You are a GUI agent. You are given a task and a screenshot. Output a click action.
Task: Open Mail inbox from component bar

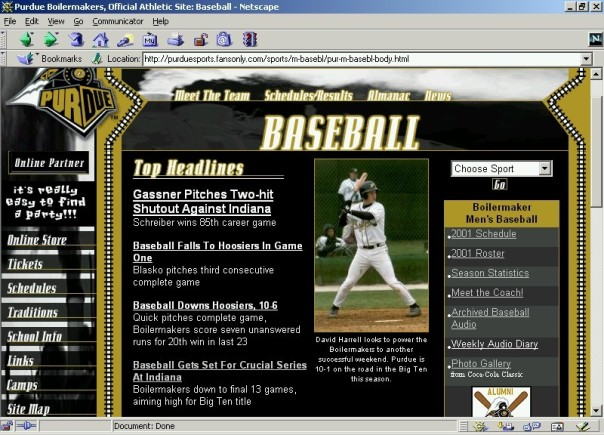pyautogui.click(x=506, y=426)
